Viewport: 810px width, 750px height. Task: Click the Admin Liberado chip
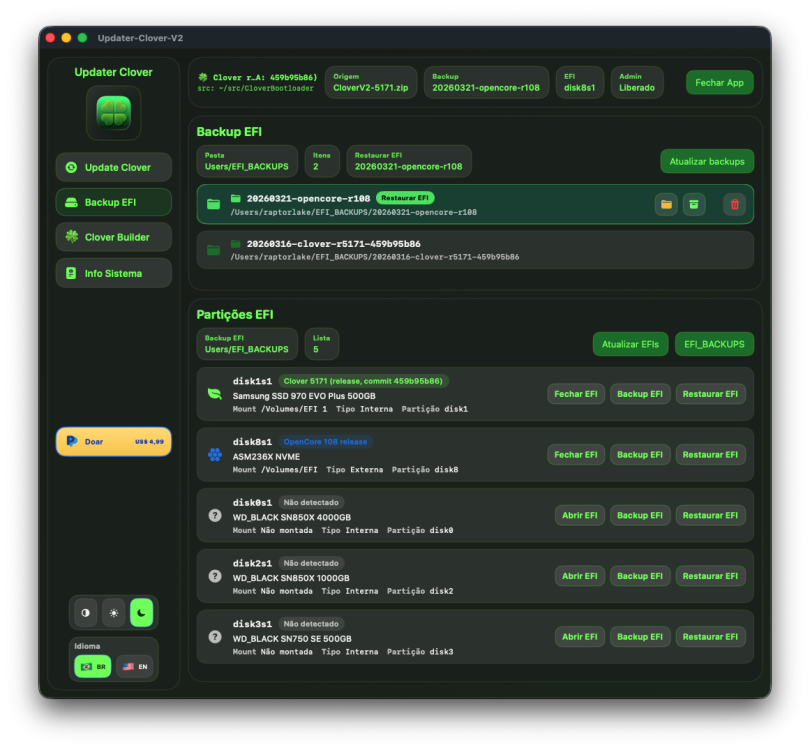[x=637, y=83]
